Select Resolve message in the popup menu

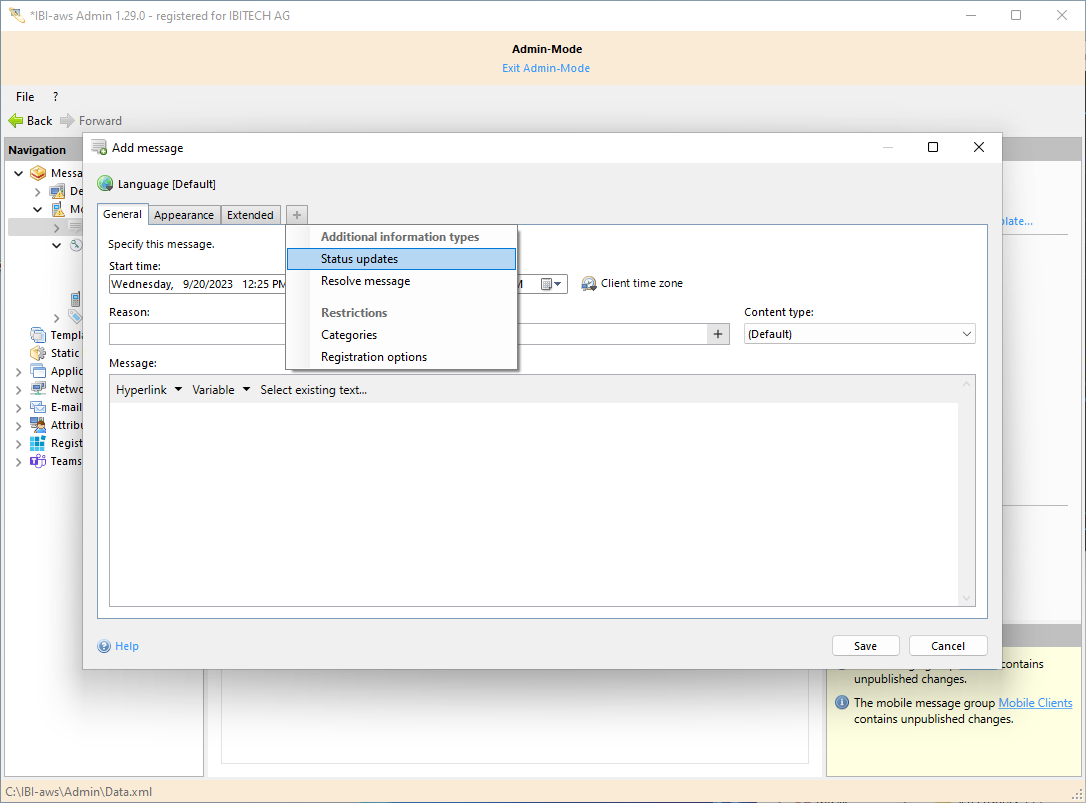[x=365, y=281]
